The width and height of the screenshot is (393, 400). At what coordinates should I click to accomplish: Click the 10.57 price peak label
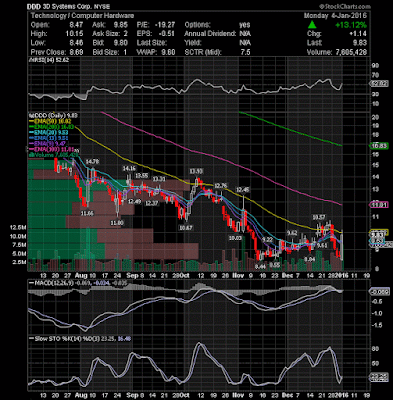tap(319, 217)
